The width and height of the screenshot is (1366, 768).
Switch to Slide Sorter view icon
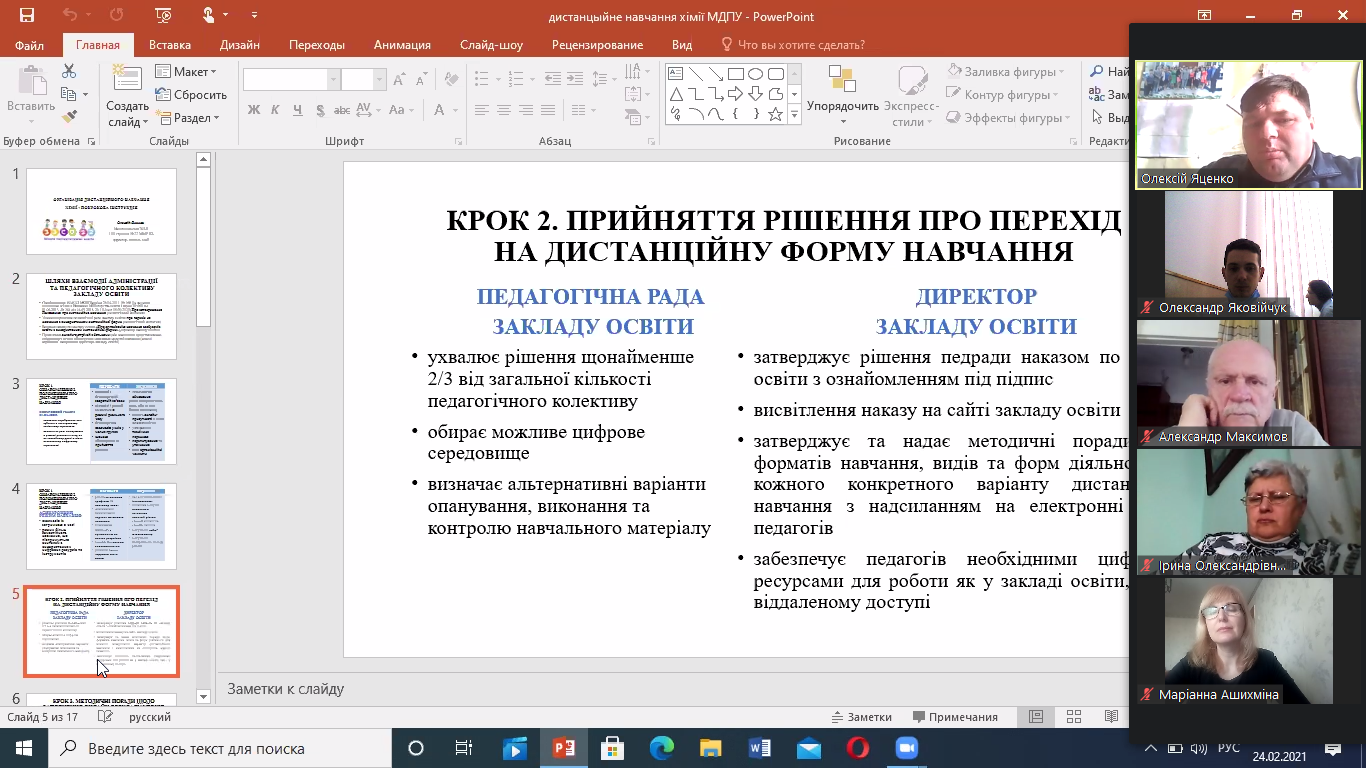point(1073,717)
